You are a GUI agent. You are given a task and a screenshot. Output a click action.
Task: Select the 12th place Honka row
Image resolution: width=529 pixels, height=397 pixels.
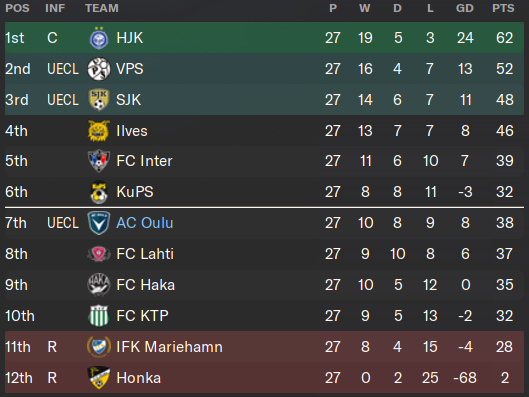pyautogui.click(x=264, y=378)
